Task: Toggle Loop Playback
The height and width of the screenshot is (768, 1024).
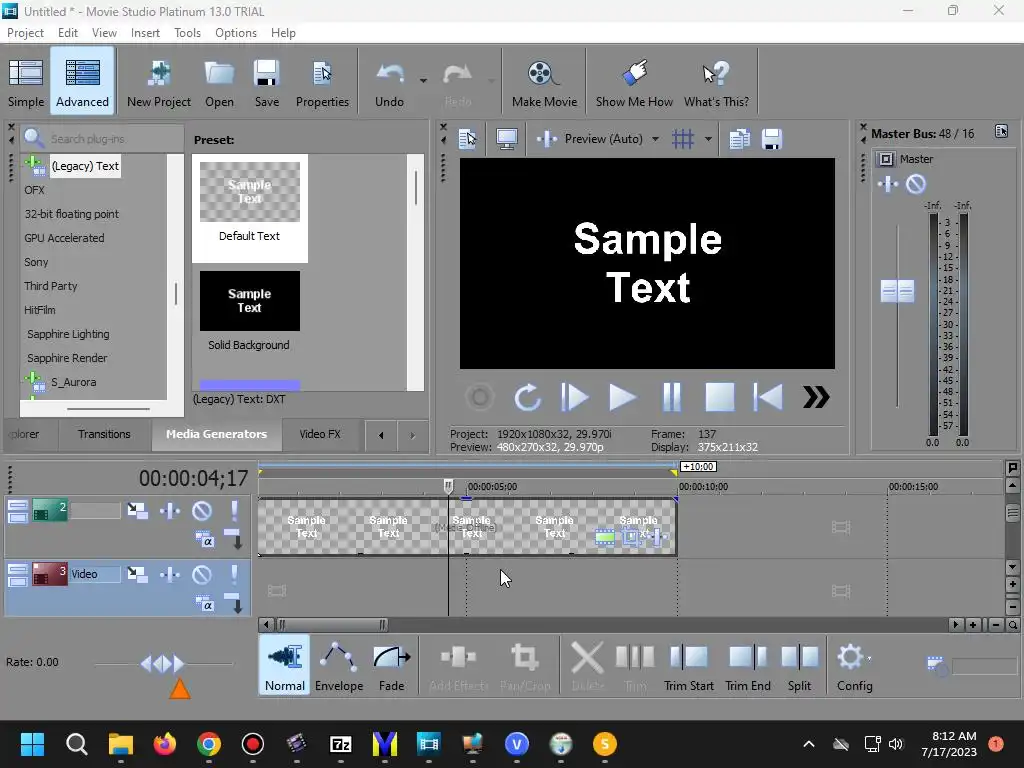Action: 527,396
